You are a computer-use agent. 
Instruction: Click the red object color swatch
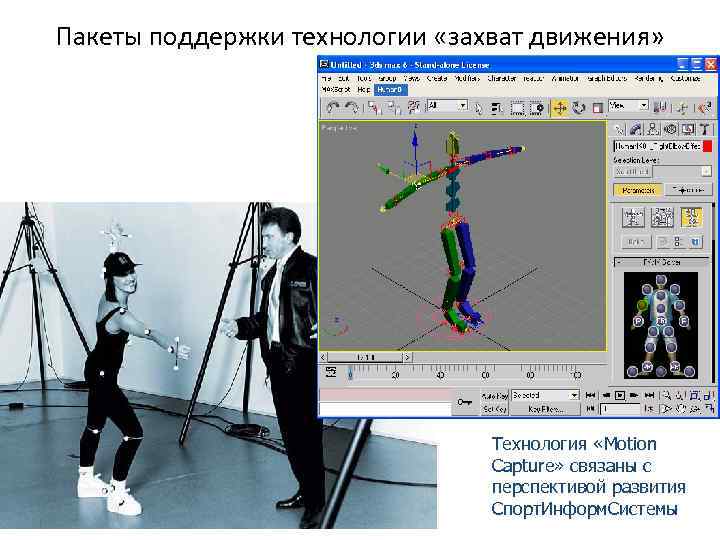[x=708, y=146]
